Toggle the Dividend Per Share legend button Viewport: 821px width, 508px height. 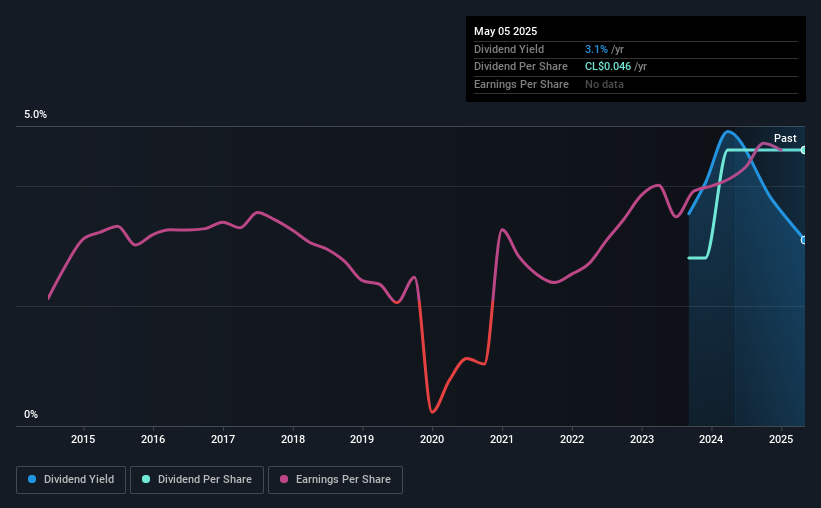[197, 480]
